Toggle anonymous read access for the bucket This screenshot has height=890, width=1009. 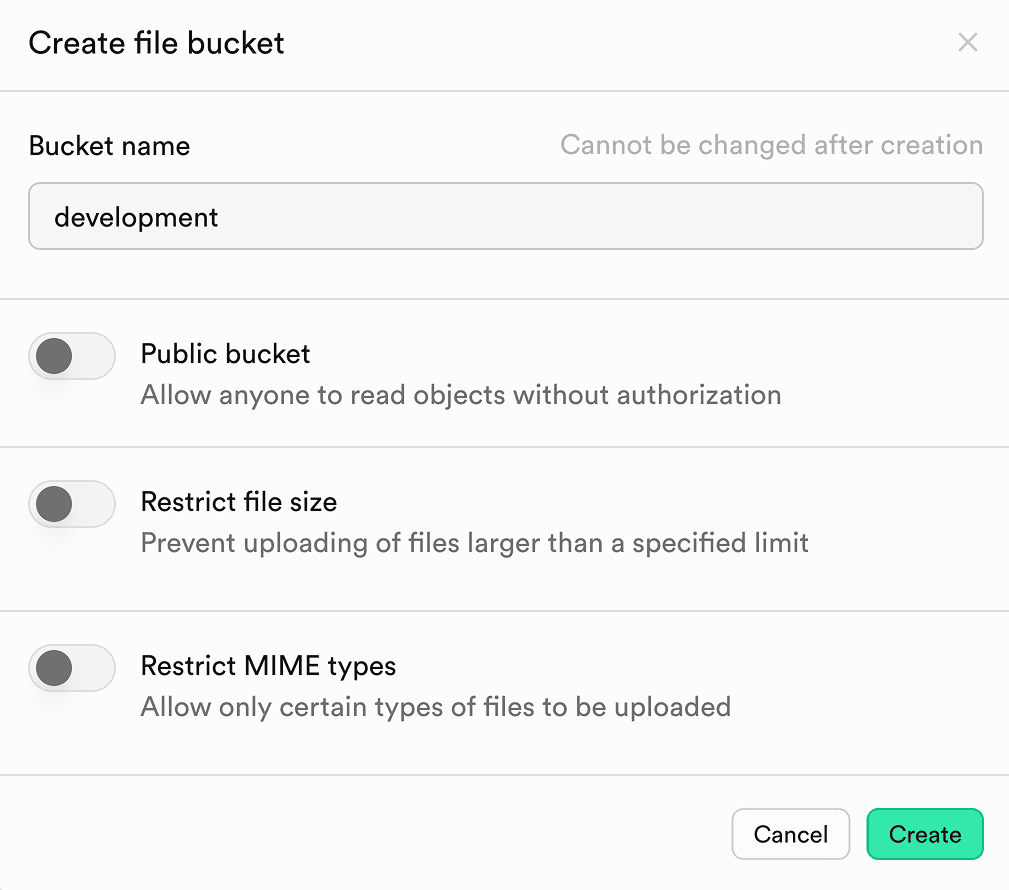(71, 356)
